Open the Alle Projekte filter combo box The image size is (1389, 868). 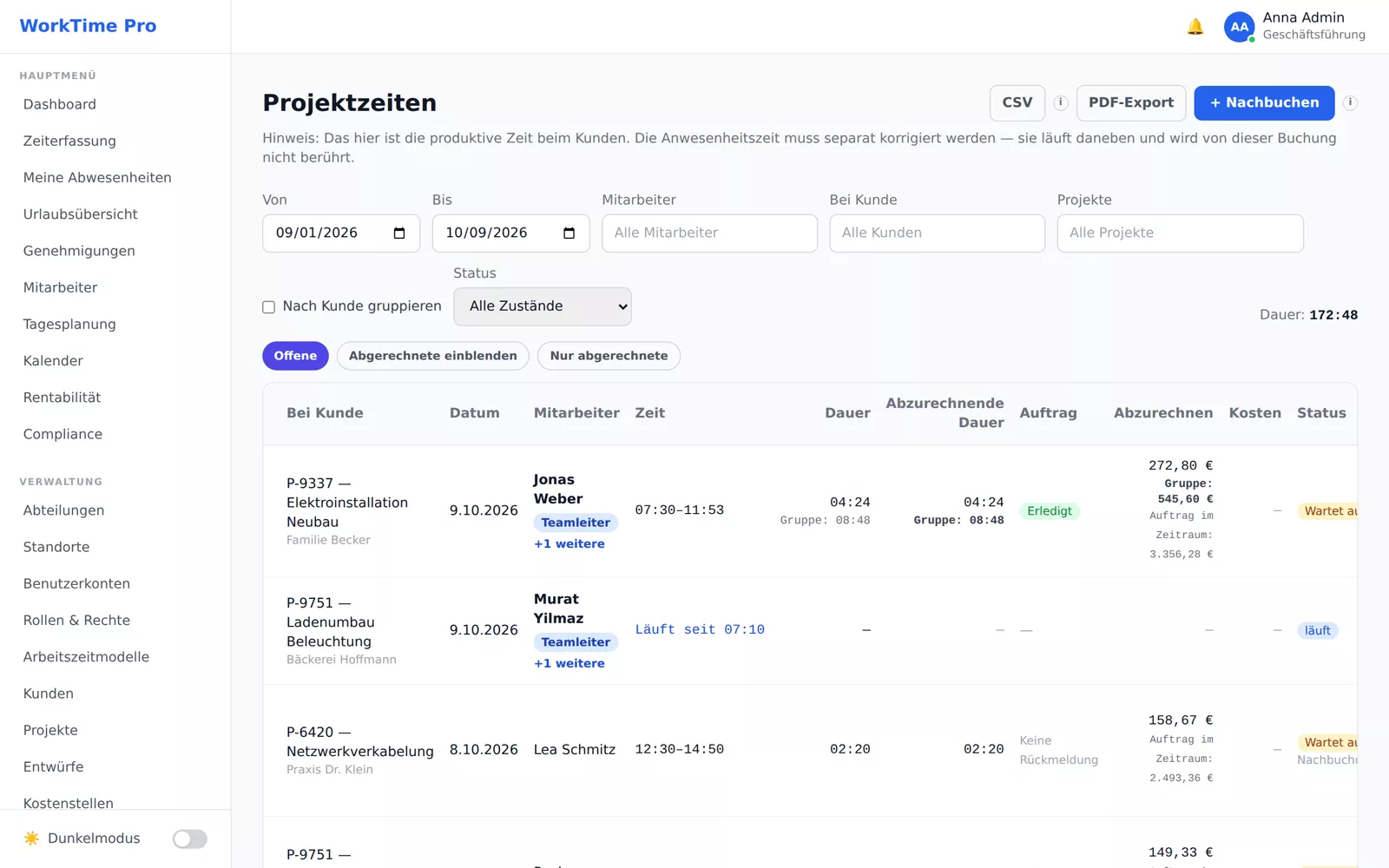(x=1180, y=233)
